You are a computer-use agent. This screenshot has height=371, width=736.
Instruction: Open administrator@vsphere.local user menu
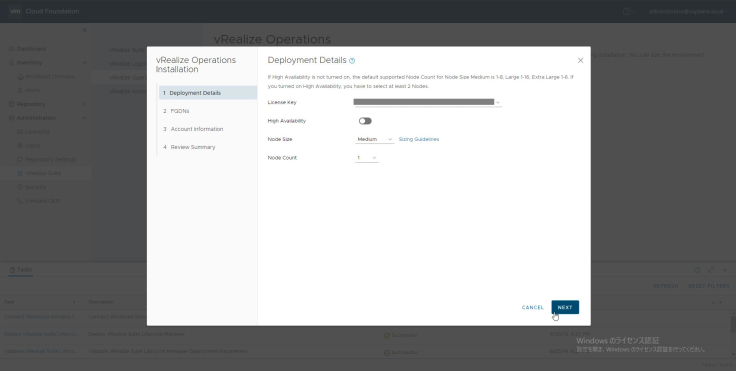tap(689, 11)
